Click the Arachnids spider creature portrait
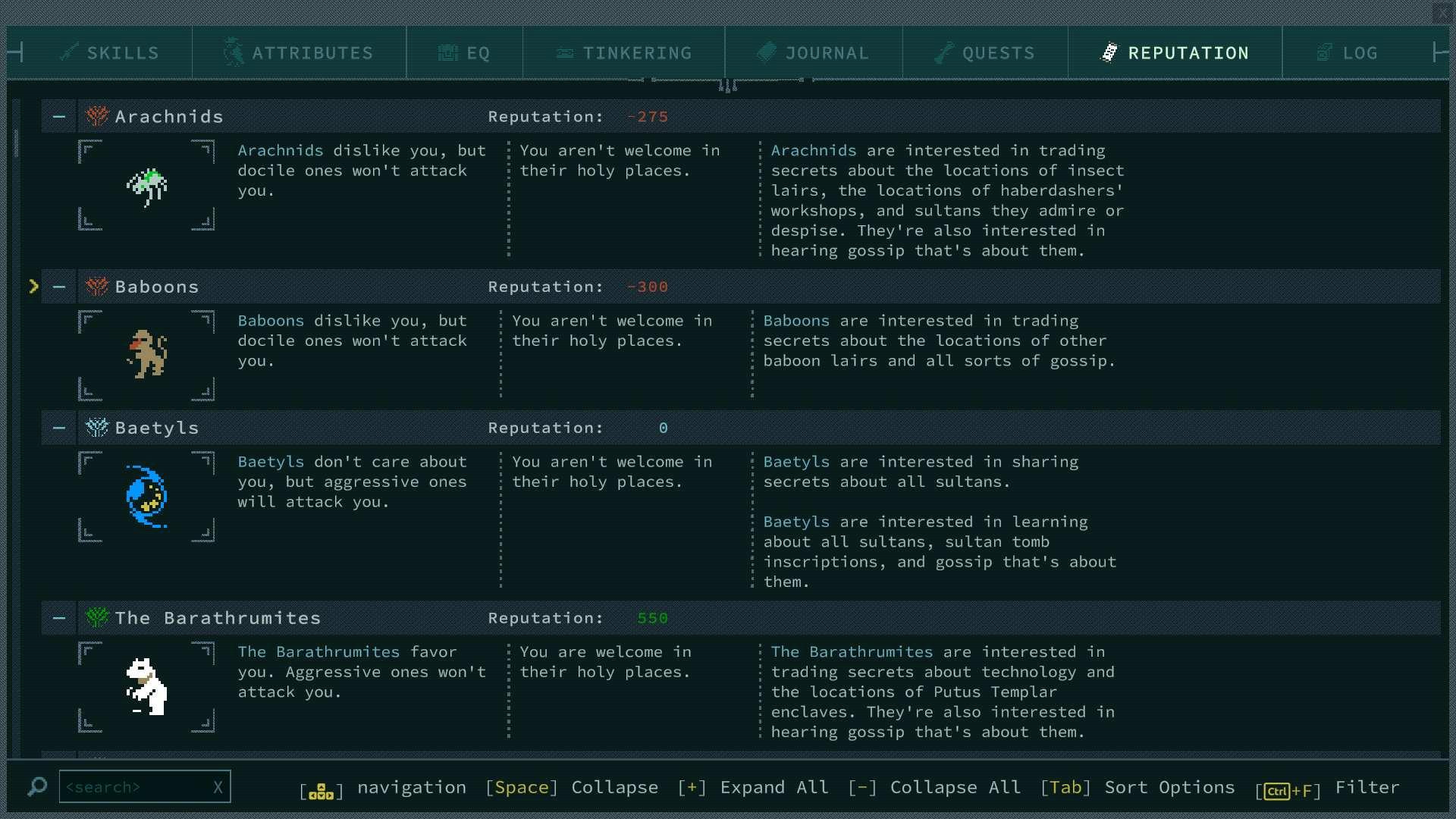 (x=146, y=186)
